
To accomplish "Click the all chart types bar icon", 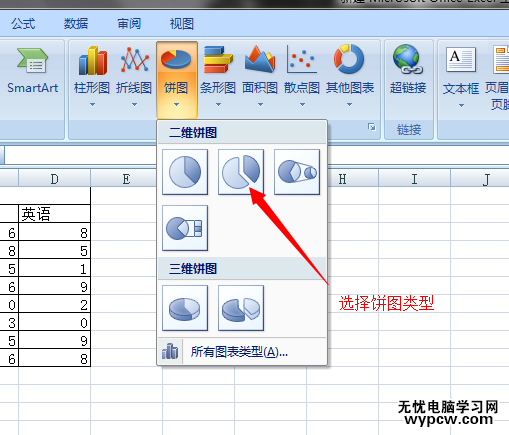I will click(x=170, y=351).
